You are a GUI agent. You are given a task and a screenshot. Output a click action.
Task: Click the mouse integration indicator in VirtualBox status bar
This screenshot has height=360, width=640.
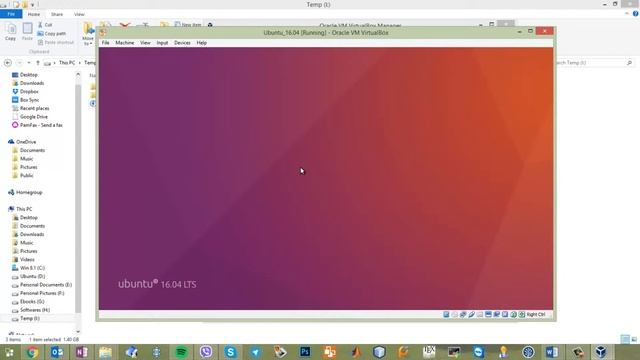513,314
